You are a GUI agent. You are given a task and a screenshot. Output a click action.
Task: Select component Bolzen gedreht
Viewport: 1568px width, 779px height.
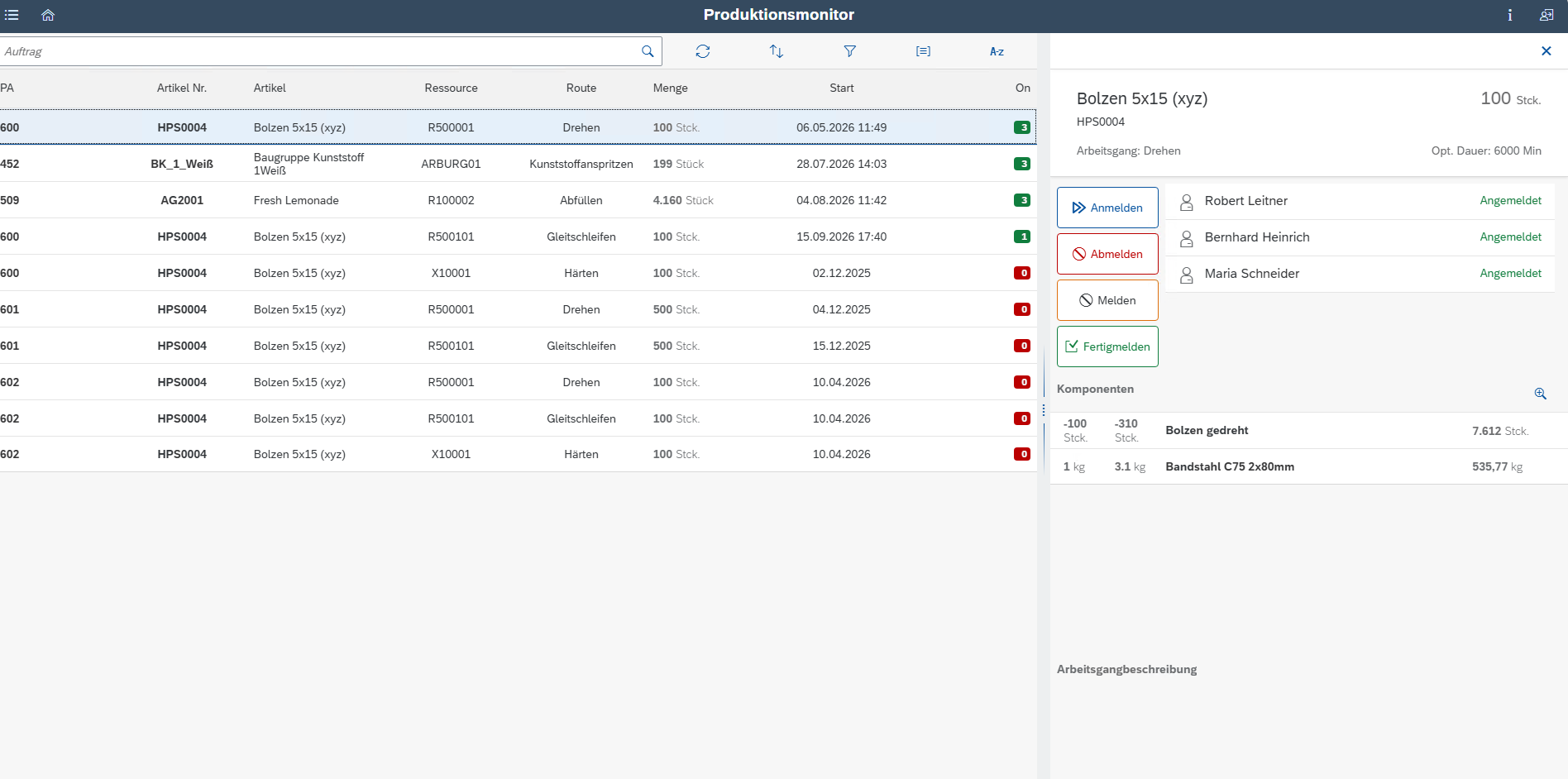click(1309, 431)
